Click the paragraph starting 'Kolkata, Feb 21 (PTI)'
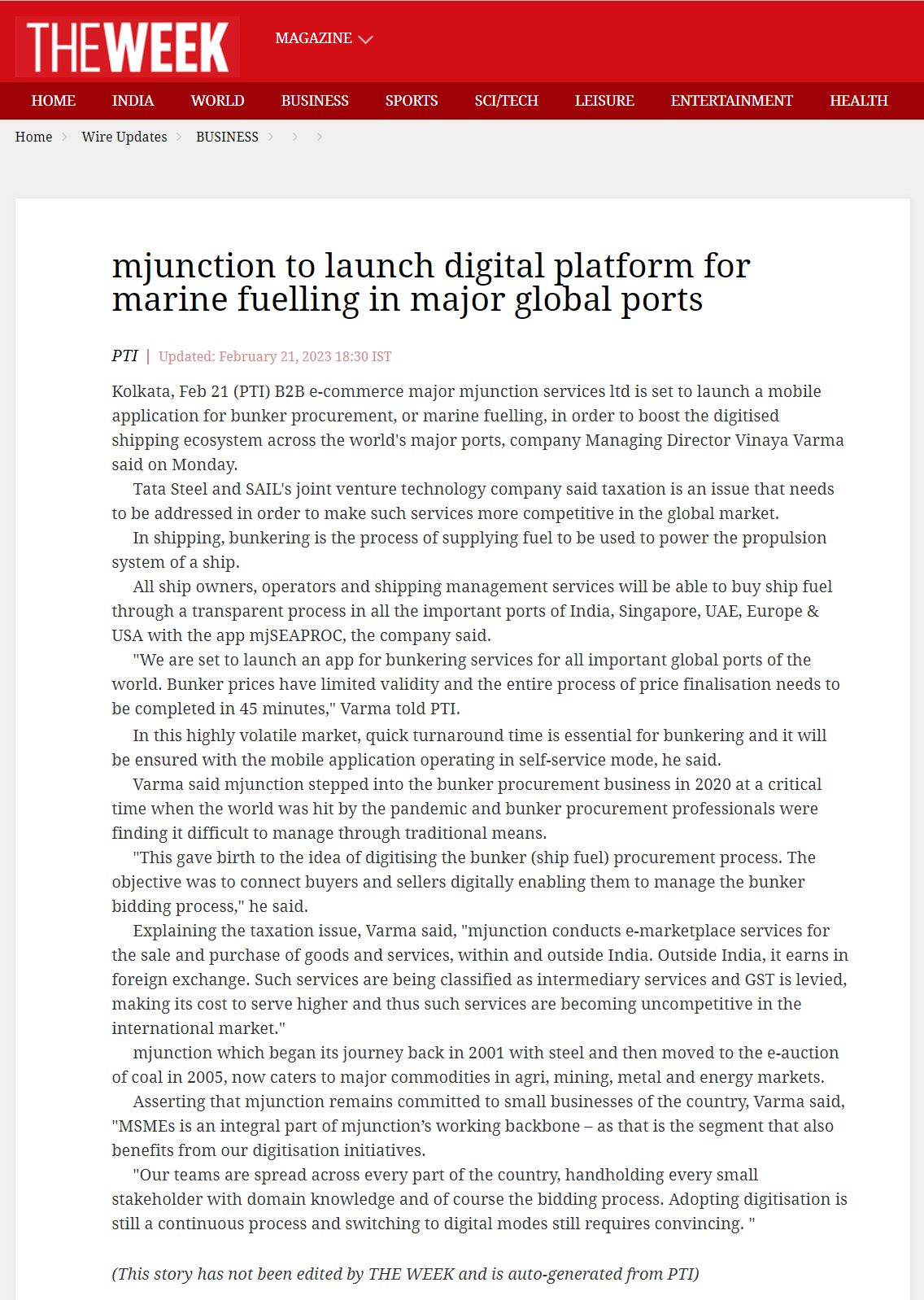Image resolution: width=924 pixels, height=1300 pixels. click(x=478, y=428)
